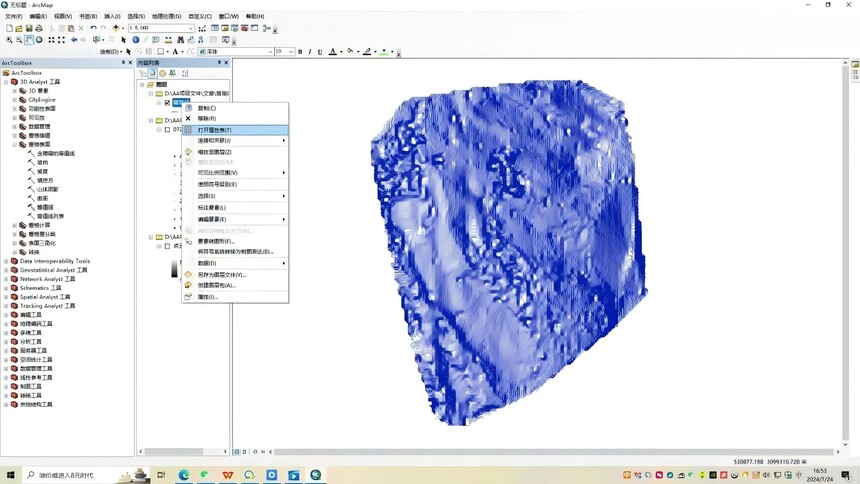Expand the Spatial Analyst 工具 toolbox
This screenshot has width=860, height=484.
pyautogui.click(x=6, y=297)
